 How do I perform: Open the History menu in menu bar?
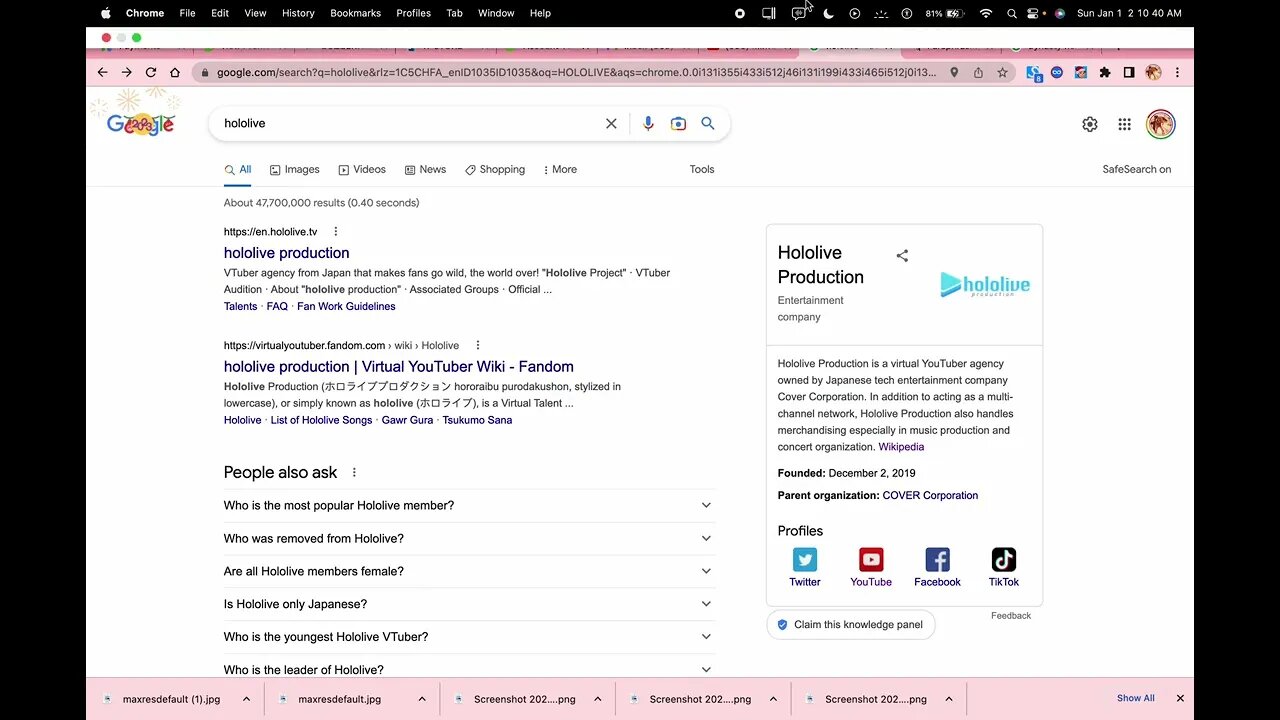(x=298, y=13)
